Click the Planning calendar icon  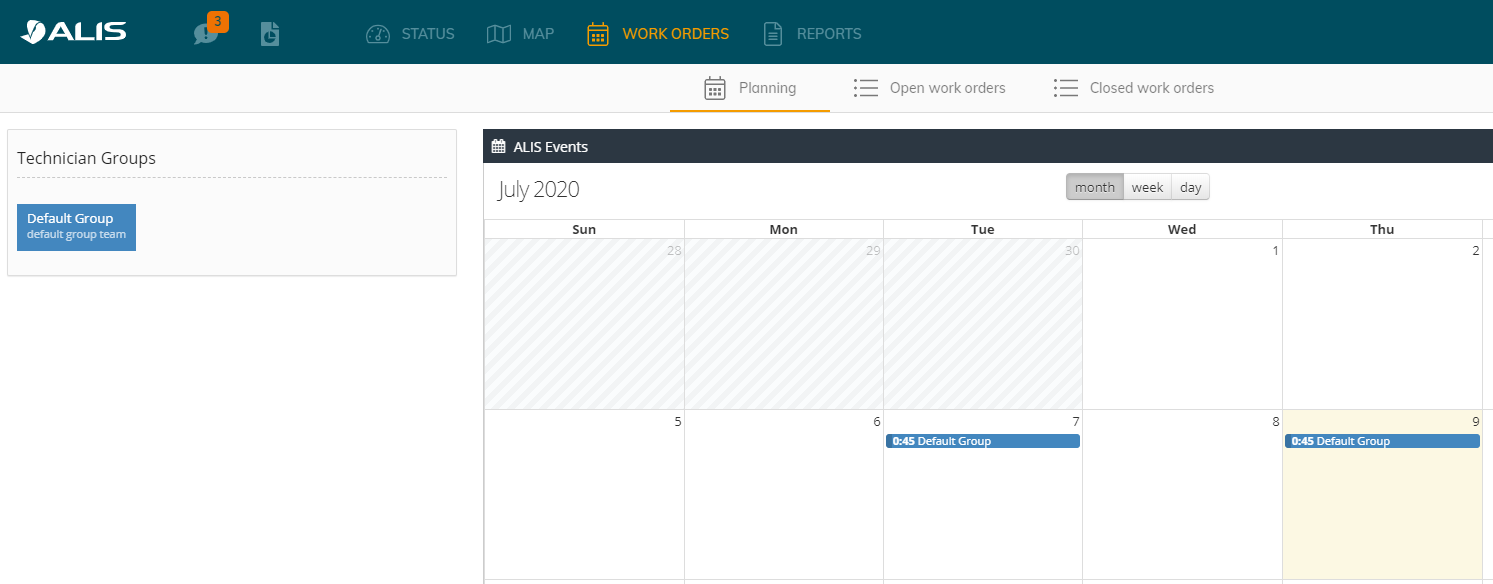click(715, 88)
